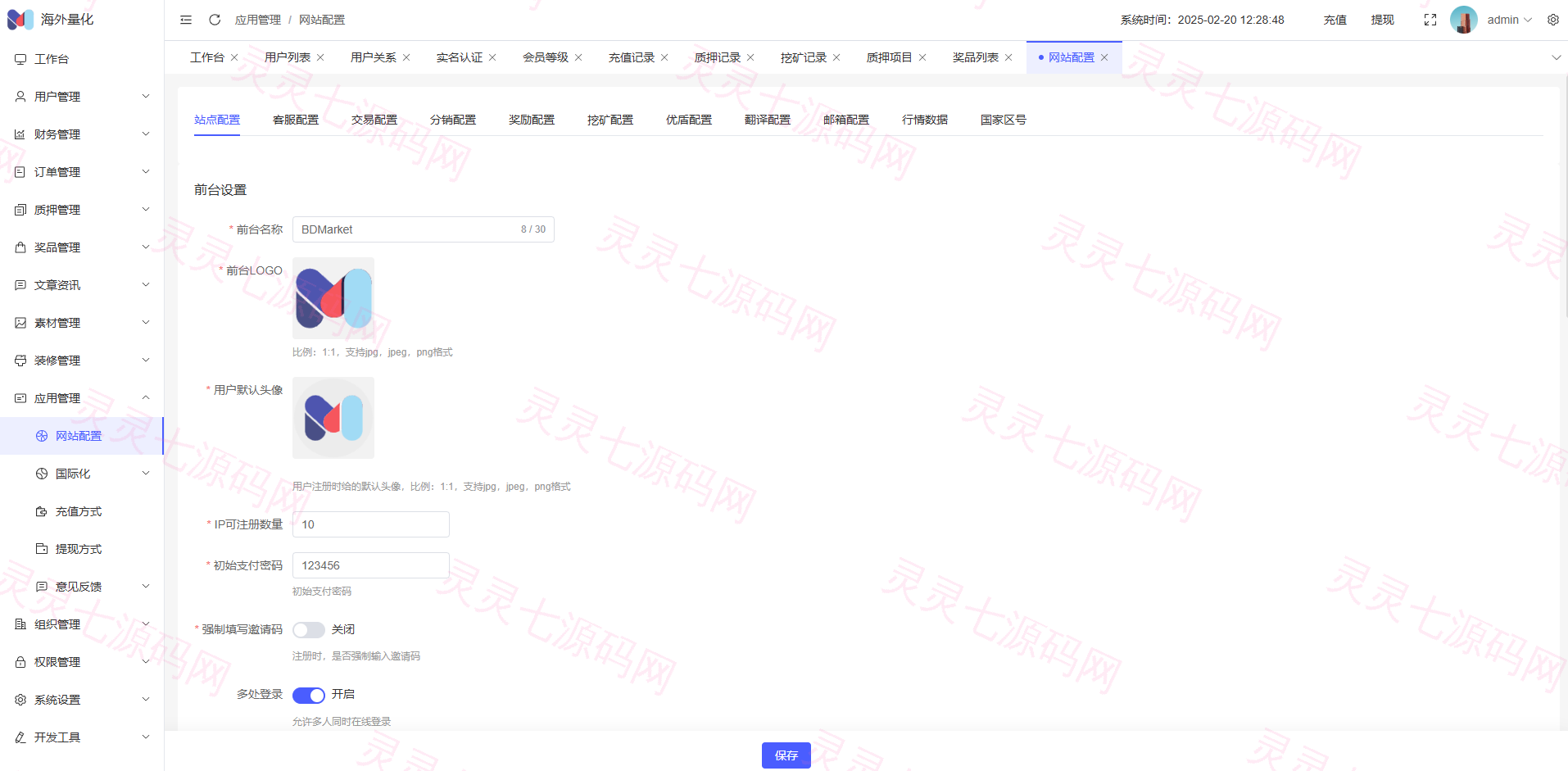
Task: Click the 提现 link in the header
Action: [x=1383, y=20]
